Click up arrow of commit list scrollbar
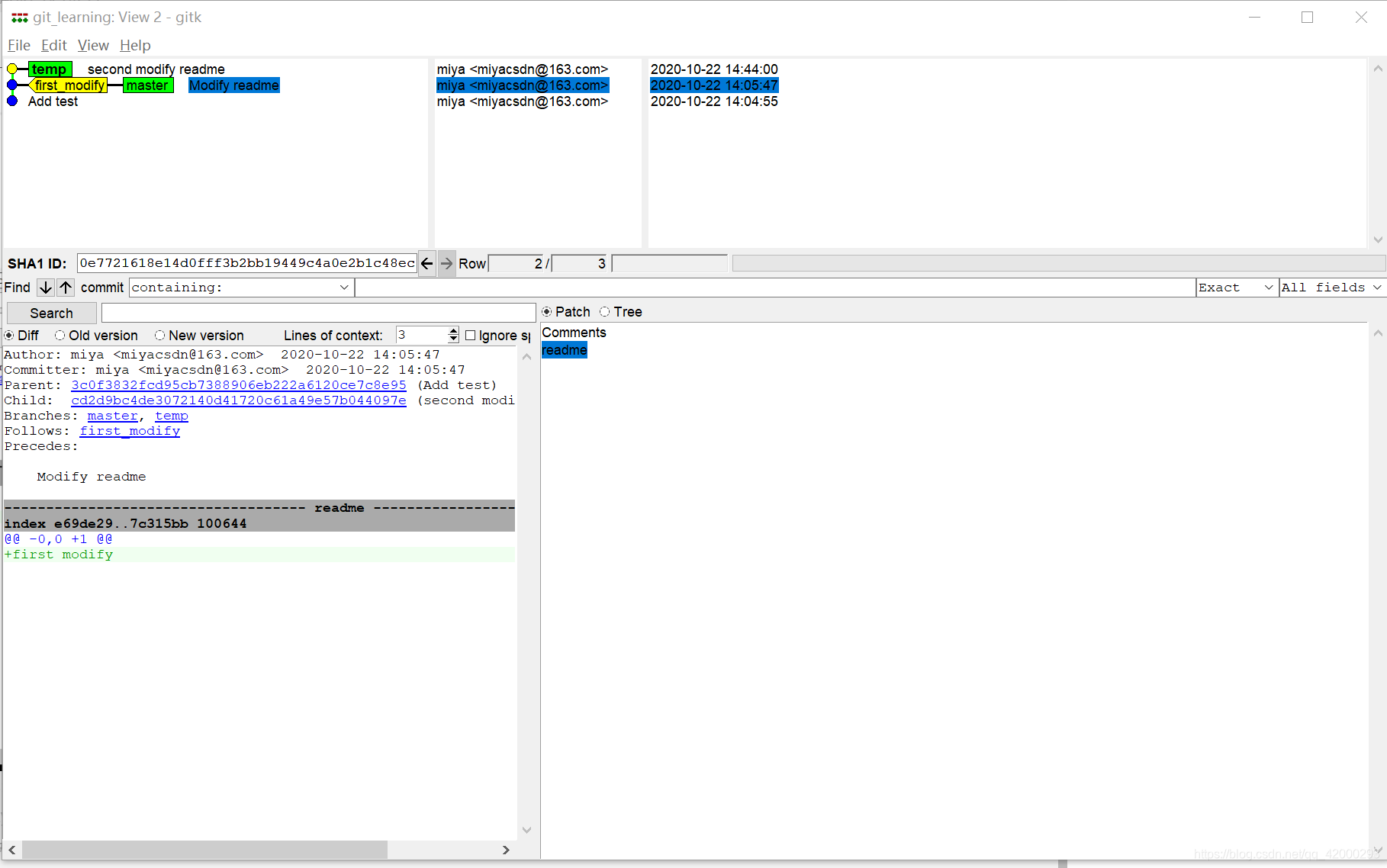The height and width of the screenshot is (868, 1387). click(x=1378, y=69)
